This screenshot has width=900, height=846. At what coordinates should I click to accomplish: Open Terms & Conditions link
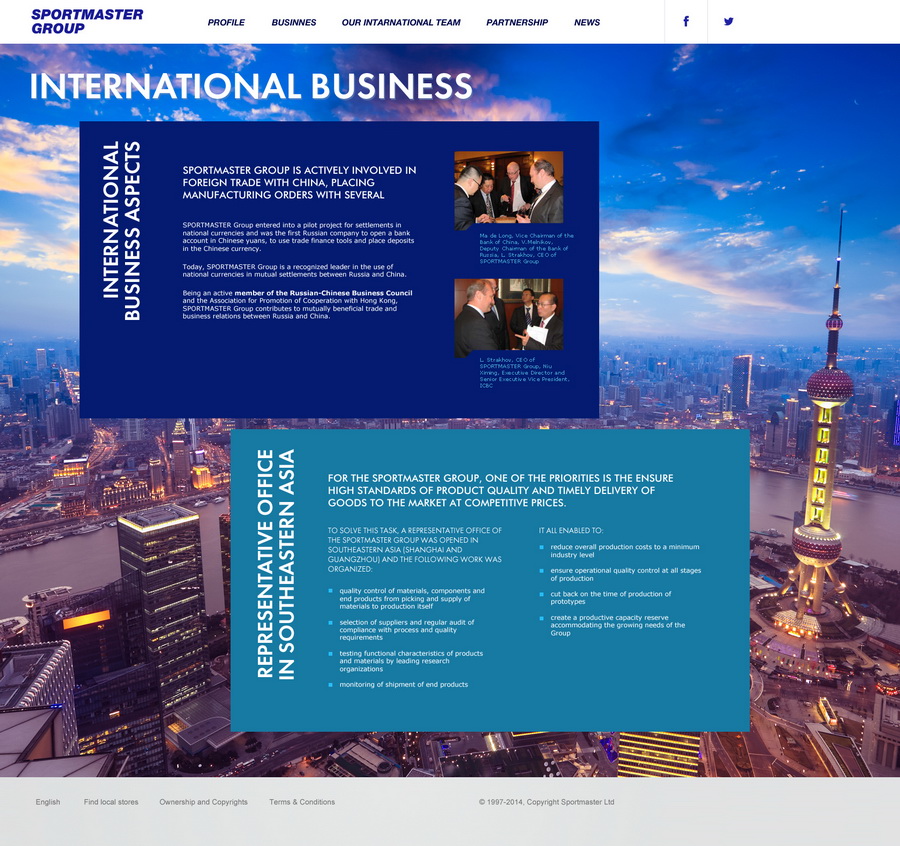(302, 802)
